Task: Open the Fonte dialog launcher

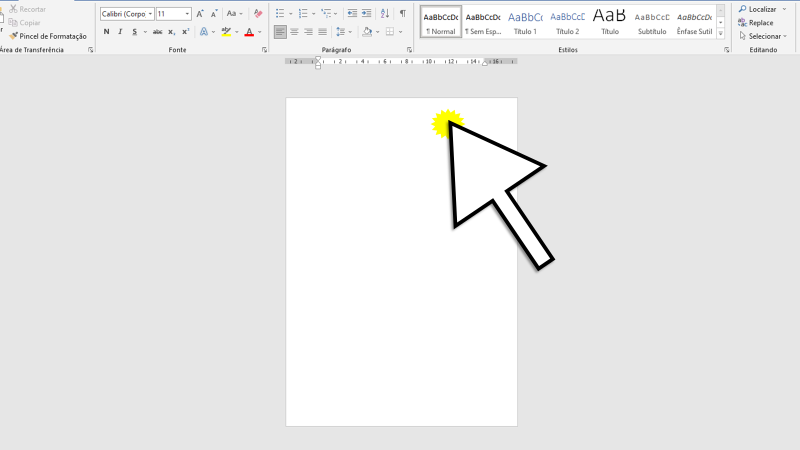Action: click(x=264, y=50)
